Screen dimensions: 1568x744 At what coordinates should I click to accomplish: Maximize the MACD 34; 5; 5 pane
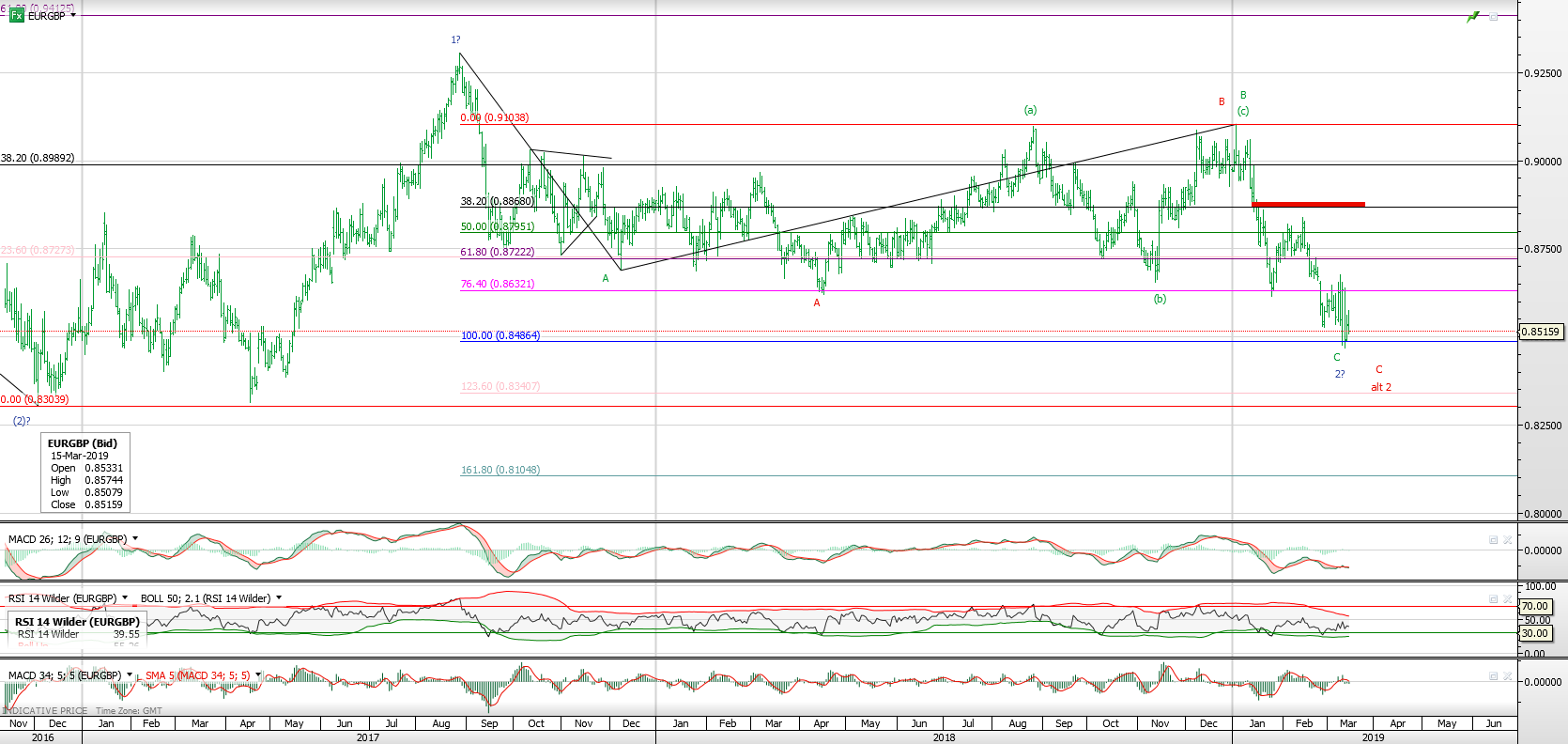point(1493,676)
